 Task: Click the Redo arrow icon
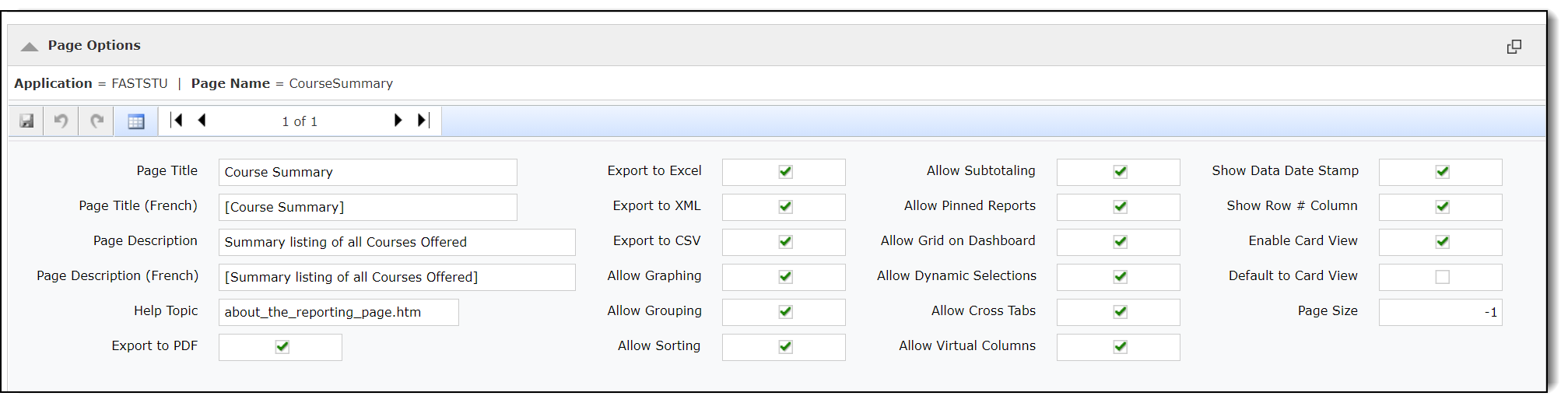96,121
